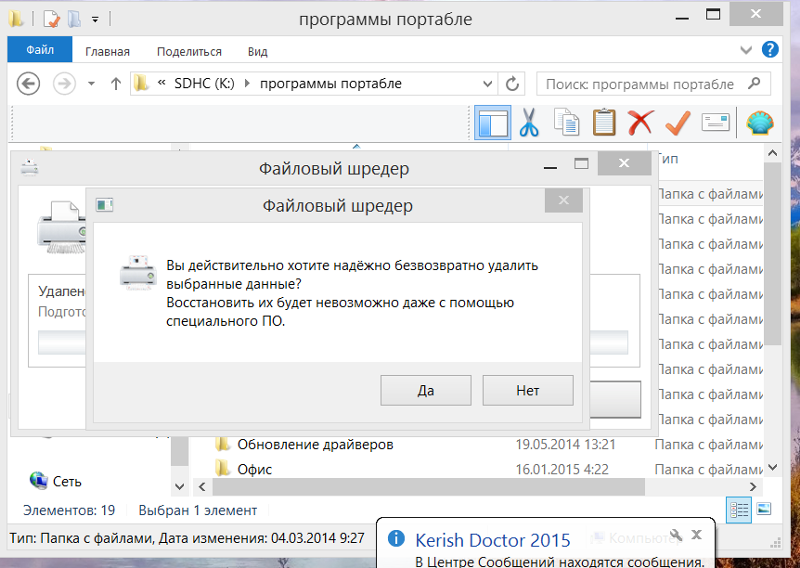Viewport: 800px width, 568px height.
Task: Toggle the preview pane layout toolbar icon
Action: pos(492,123)
